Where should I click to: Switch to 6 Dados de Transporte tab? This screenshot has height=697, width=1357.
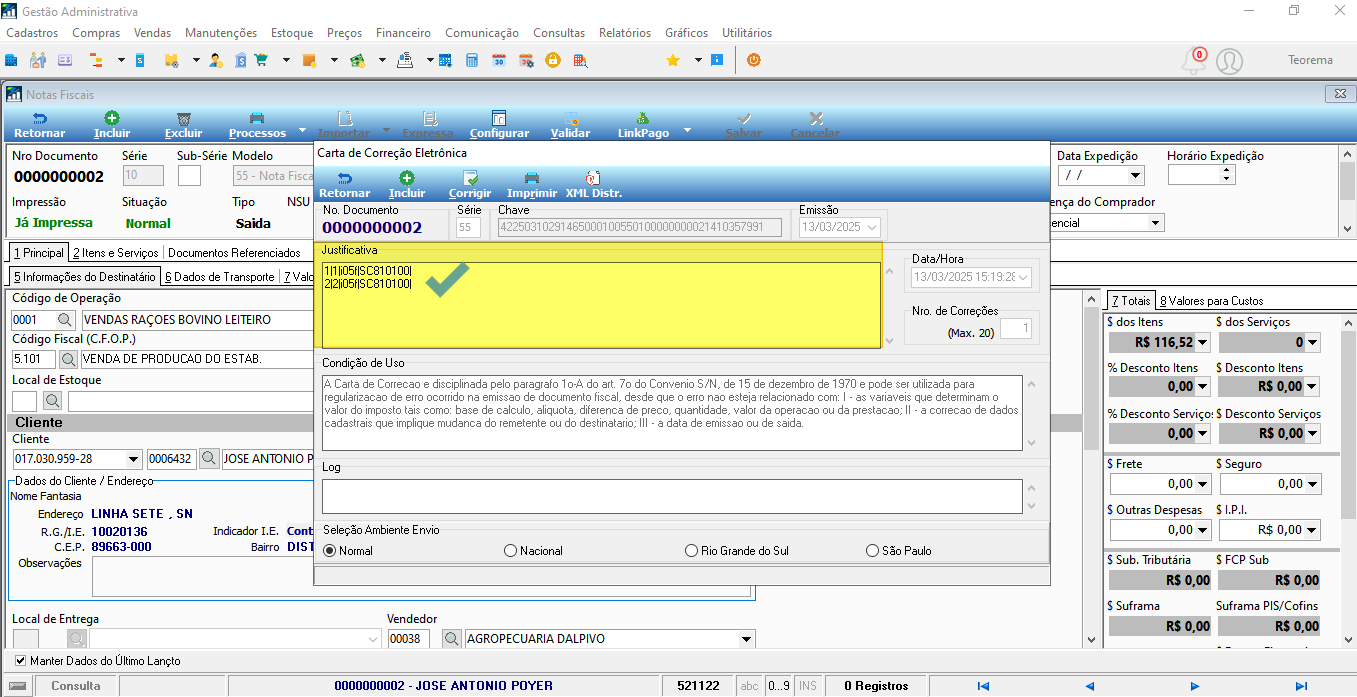220,277
